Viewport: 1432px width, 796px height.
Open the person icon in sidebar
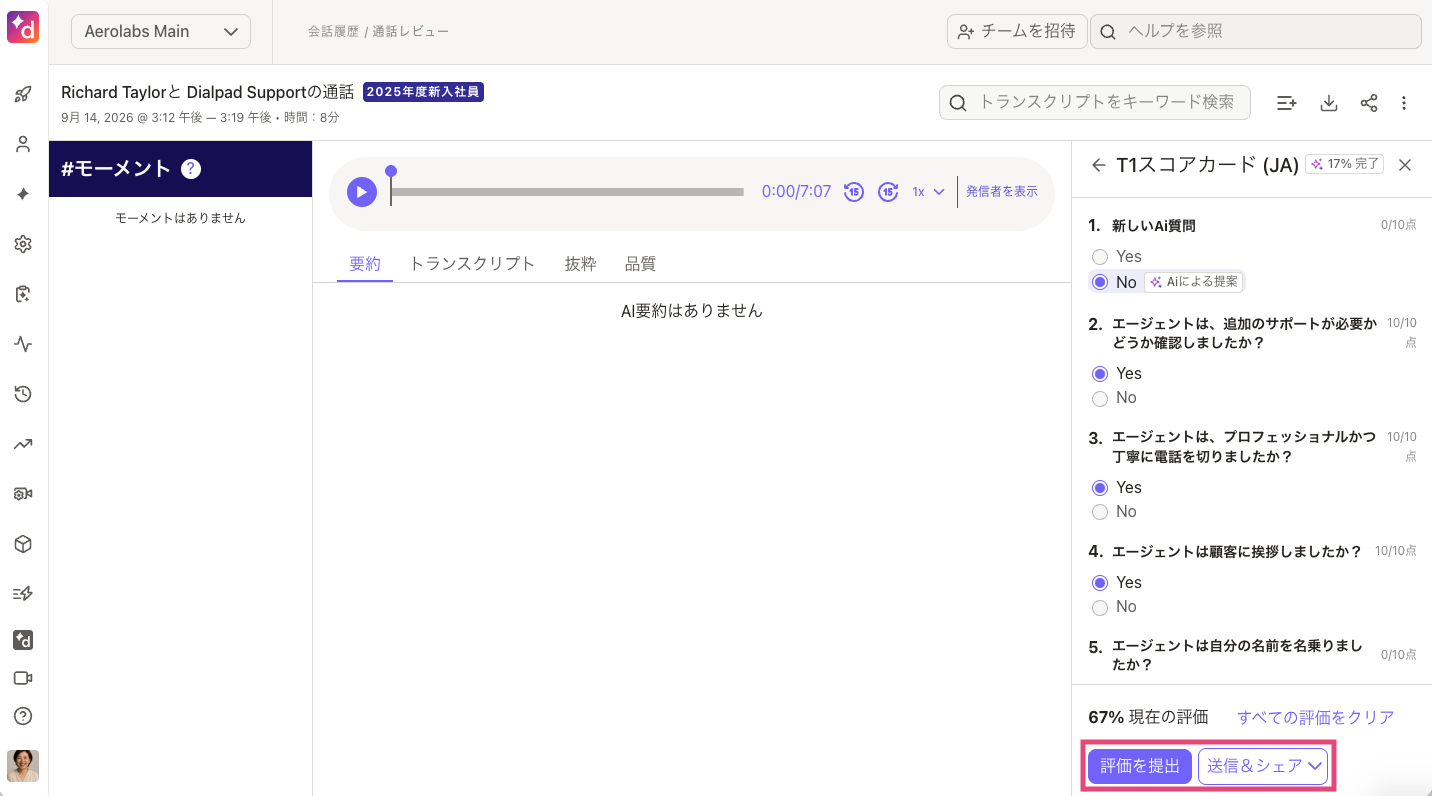[23, 144]
